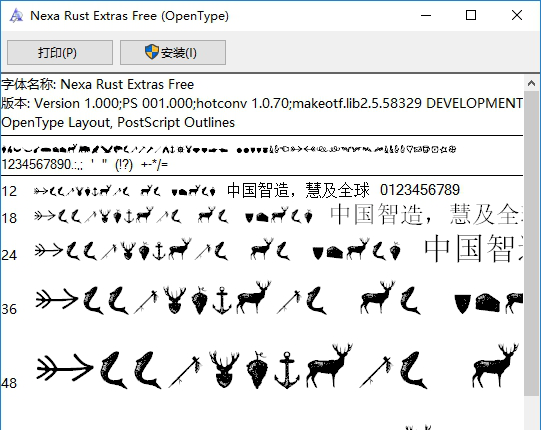
Task: Click the scrollbar up arrow
Action: click(x=531, y=83)
